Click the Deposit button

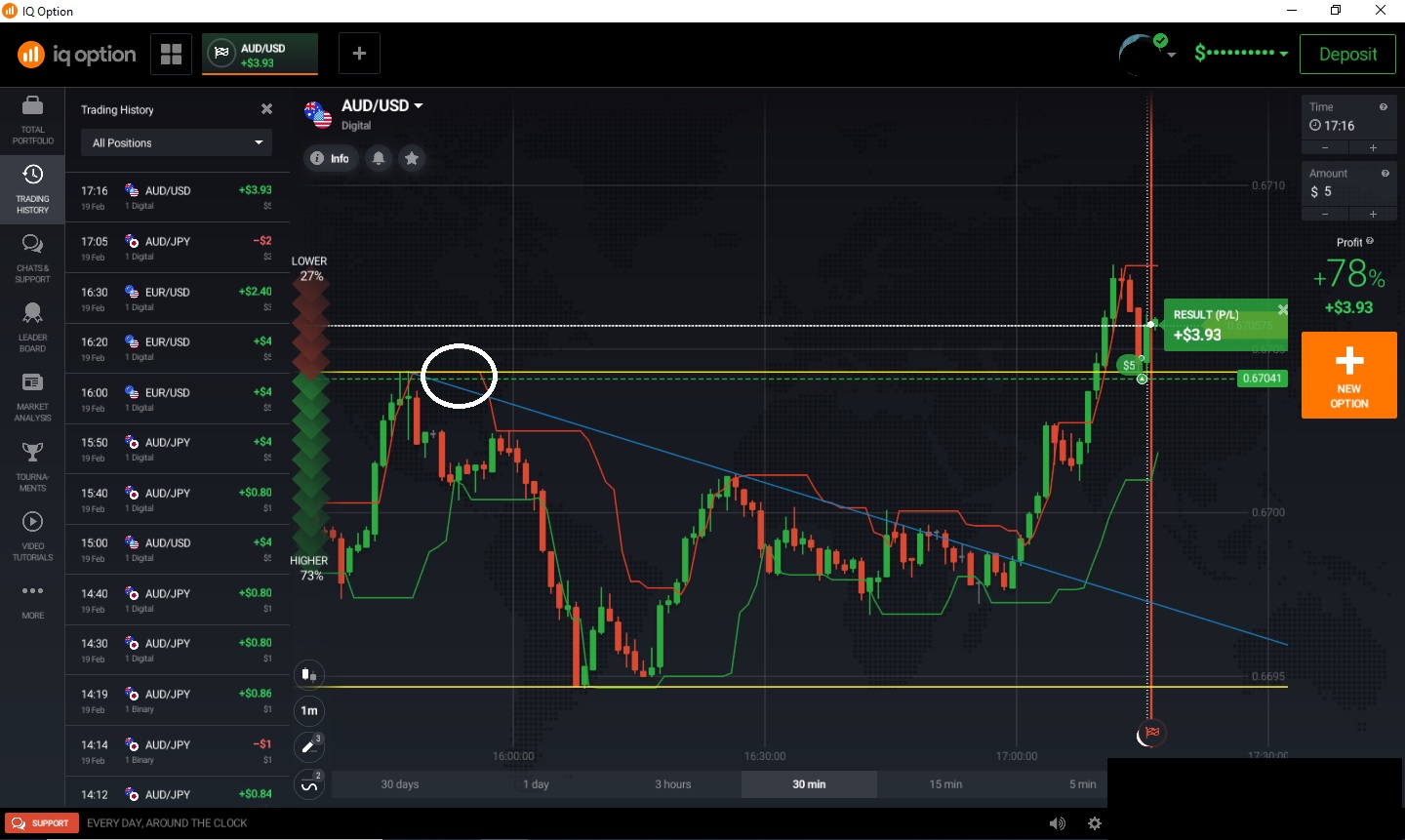click(x=1347, y=55)
